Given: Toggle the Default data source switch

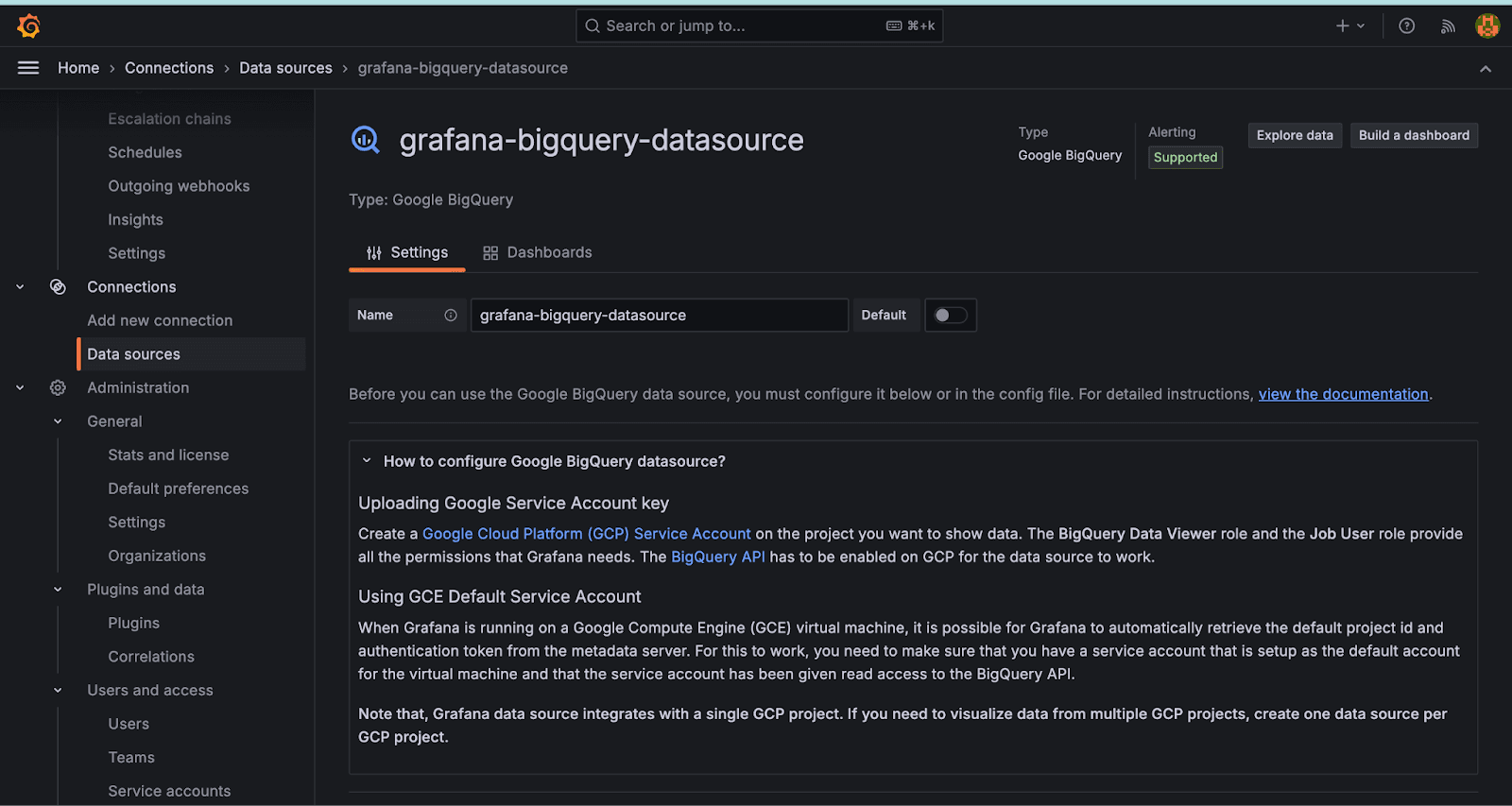Looking at the screenshot, I should (x=951, y=316).
